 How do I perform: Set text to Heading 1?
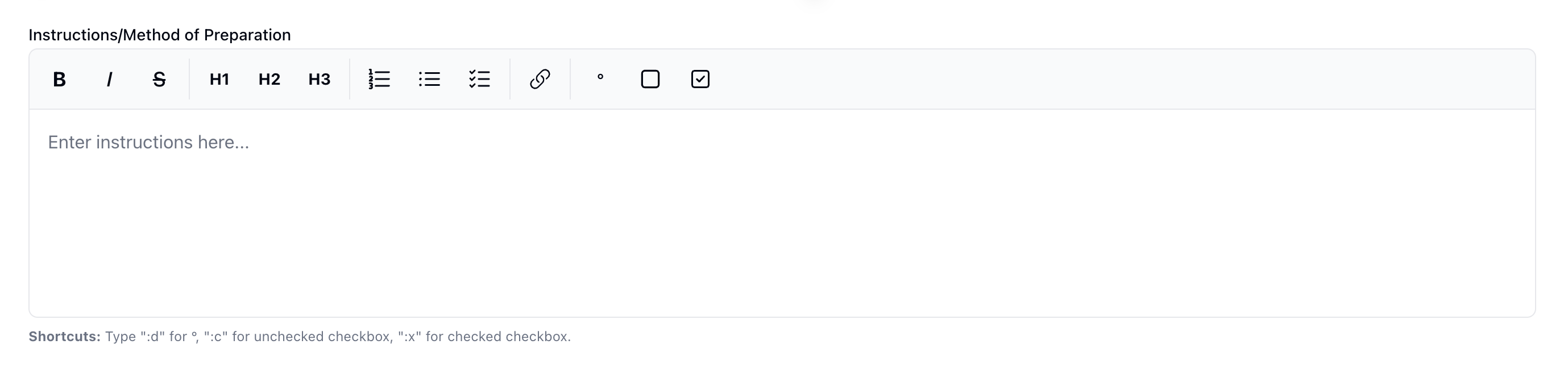click(219, 79)
